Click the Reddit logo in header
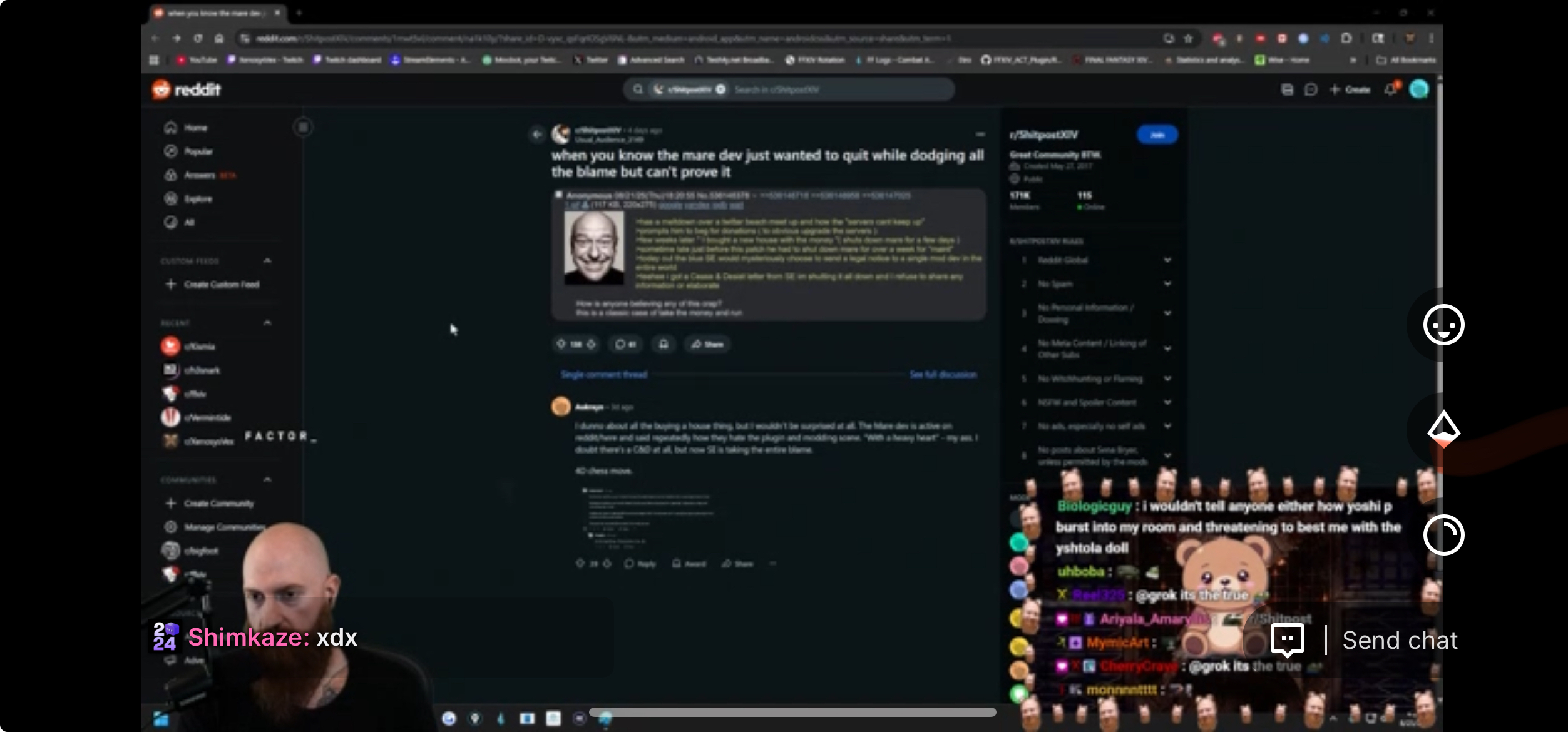 click(x=187, y=89)
